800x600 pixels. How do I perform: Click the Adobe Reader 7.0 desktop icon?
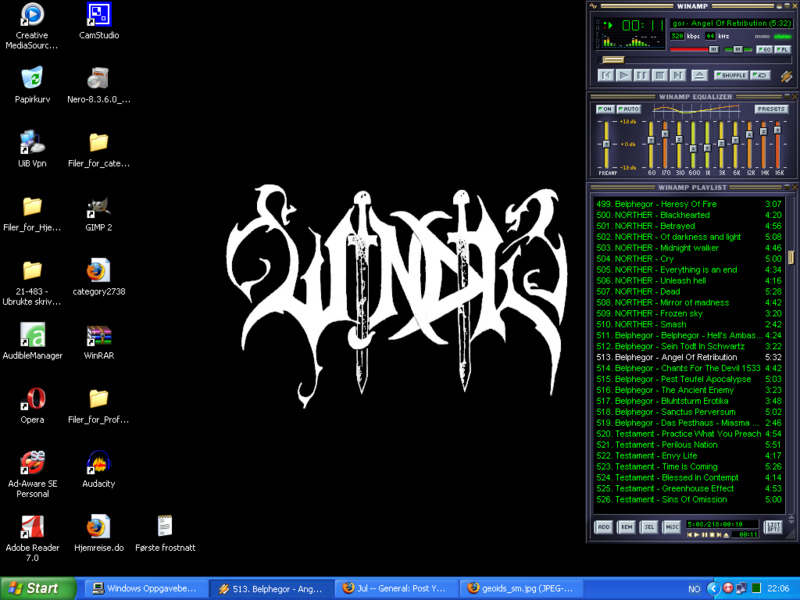point(32,539)
